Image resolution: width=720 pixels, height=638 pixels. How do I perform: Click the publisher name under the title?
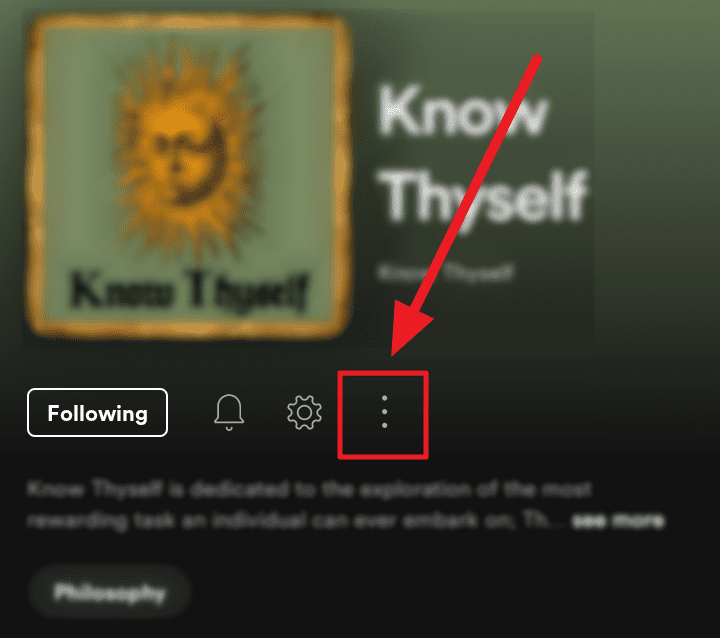[x=445, y=272]
